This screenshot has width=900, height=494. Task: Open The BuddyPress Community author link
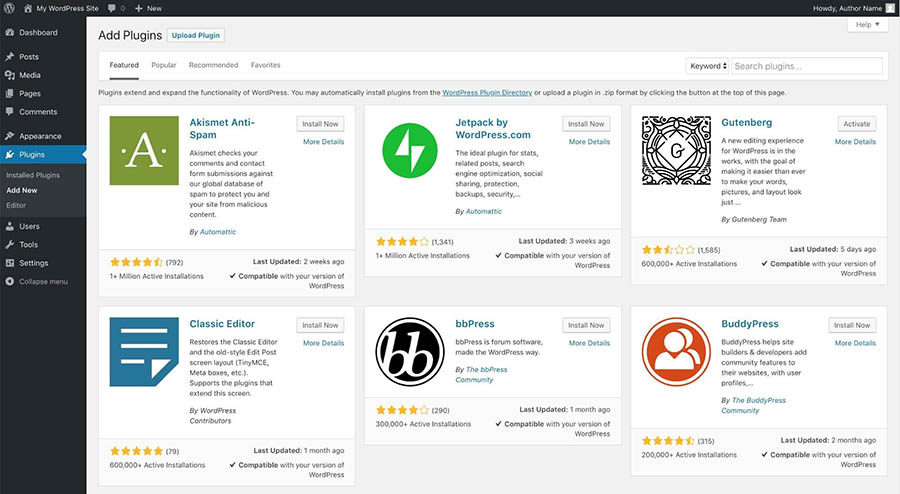click(x=754, y=406)
